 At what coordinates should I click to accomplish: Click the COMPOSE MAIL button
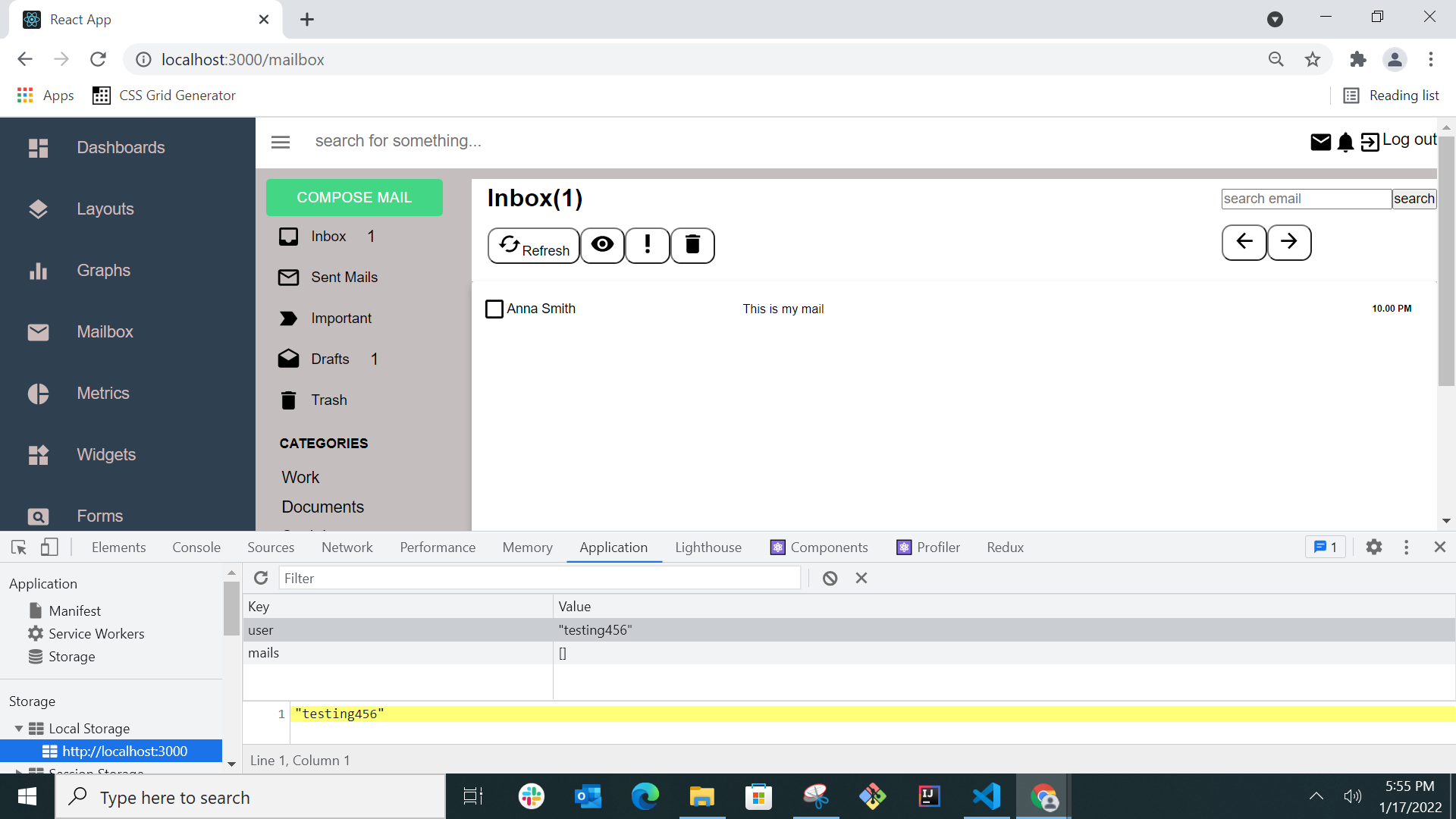tap(354, 197)
